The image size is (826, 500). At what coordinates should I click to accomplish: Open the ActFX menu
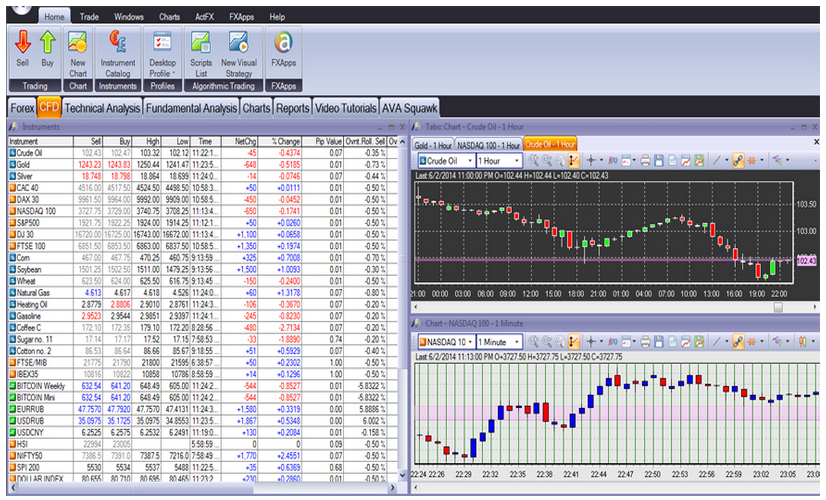[x=204, y=17]
